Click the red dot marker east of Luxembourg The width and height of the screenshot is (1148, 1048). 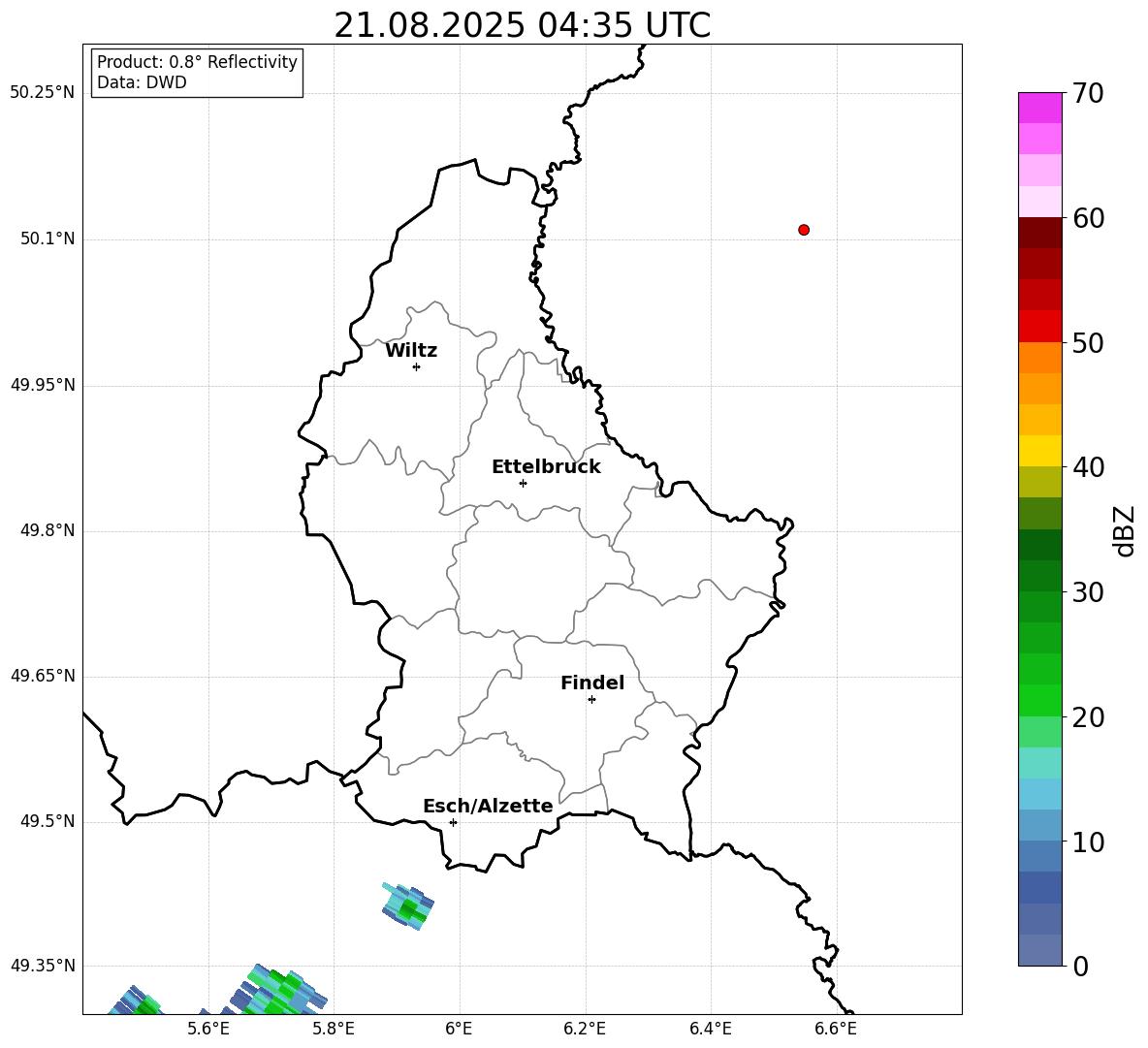(x=804, y=230)
